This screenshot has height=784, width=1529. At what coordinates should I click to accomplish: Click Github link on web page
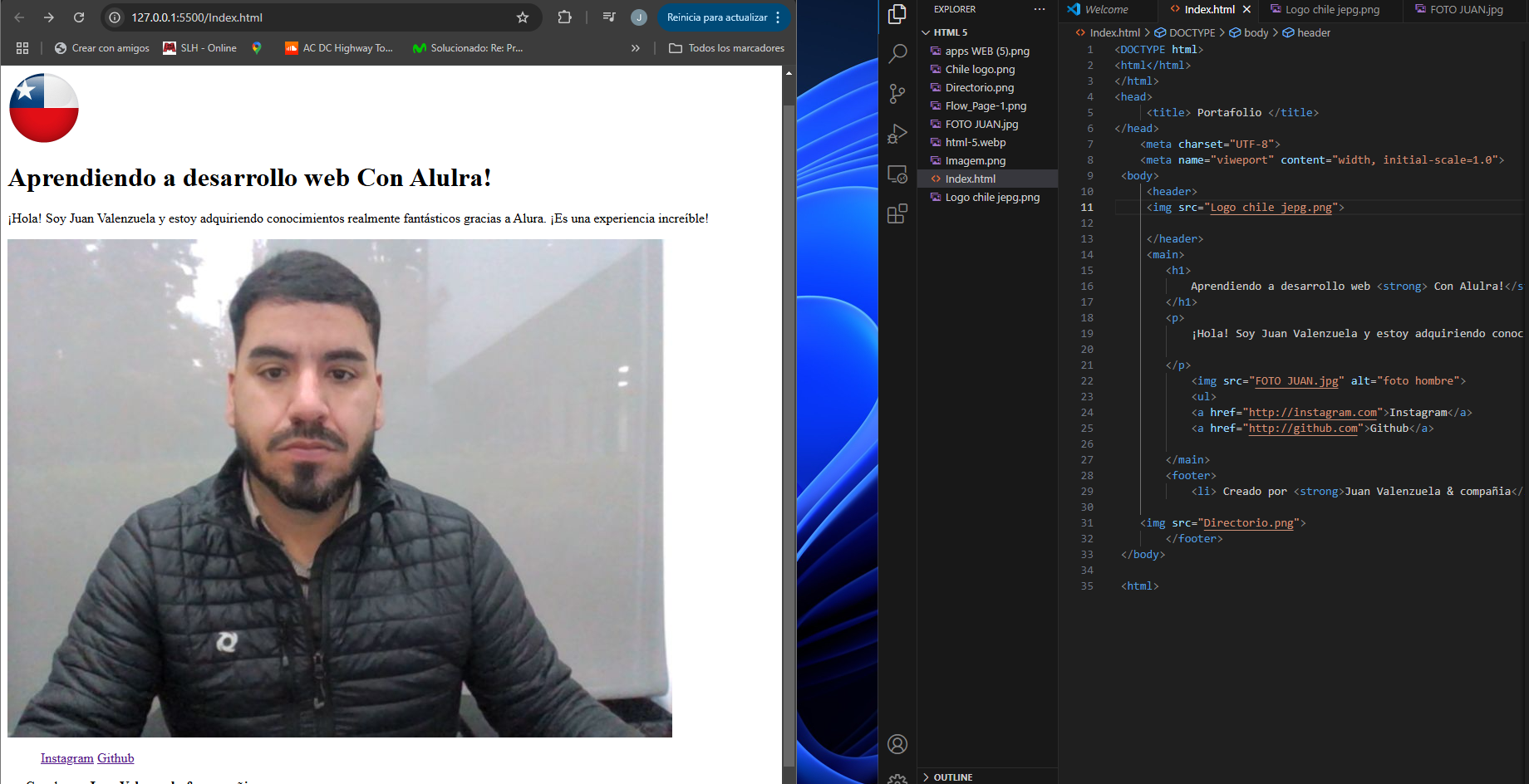pyautogui.click(x=116, y=758)
